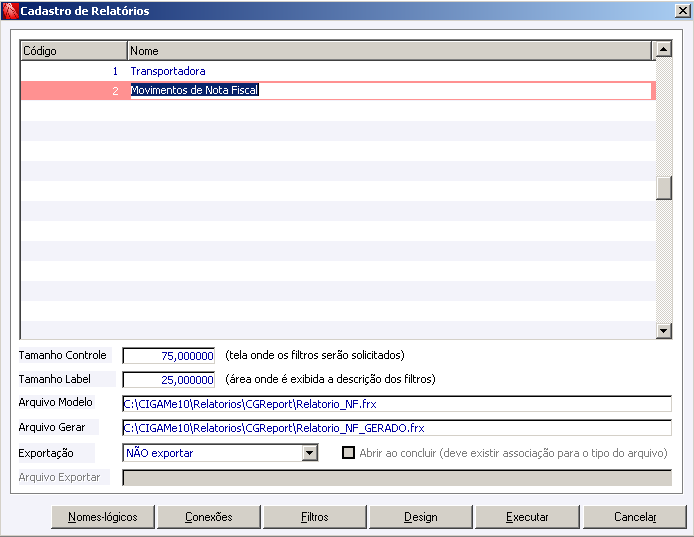Click the Arquivo Gerar path field
694x537 pixels.
click(397, 428)
